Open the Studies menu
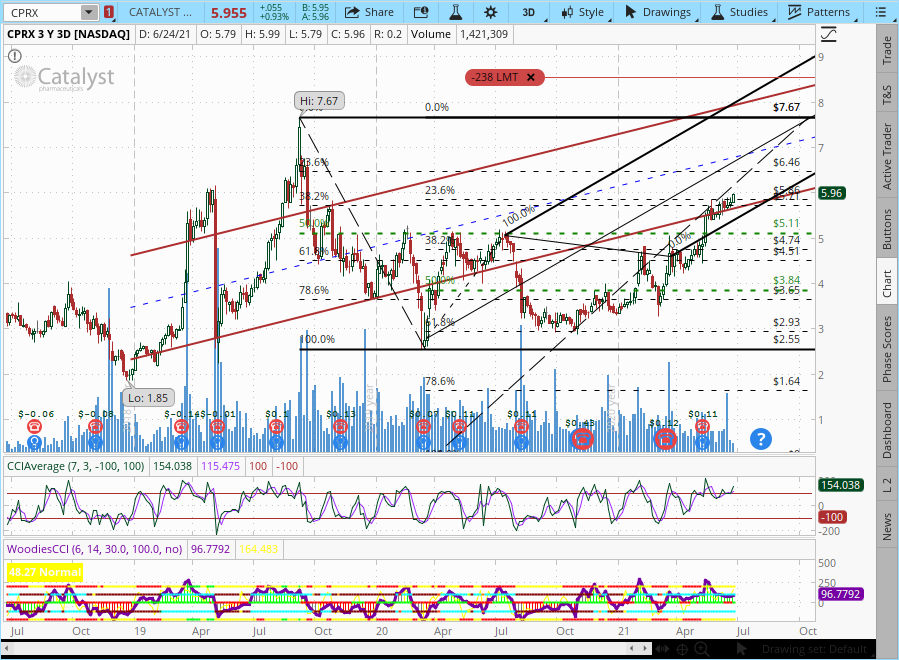The width and height of the screenshot is (899, 660). [x=739, y=12]
